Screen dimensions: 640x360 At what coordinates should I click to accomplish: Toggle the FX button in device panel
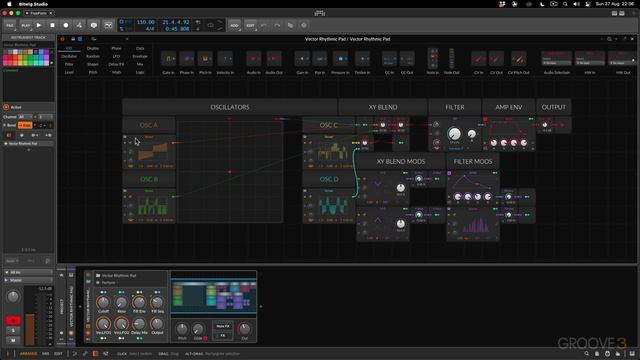point(223,335)
